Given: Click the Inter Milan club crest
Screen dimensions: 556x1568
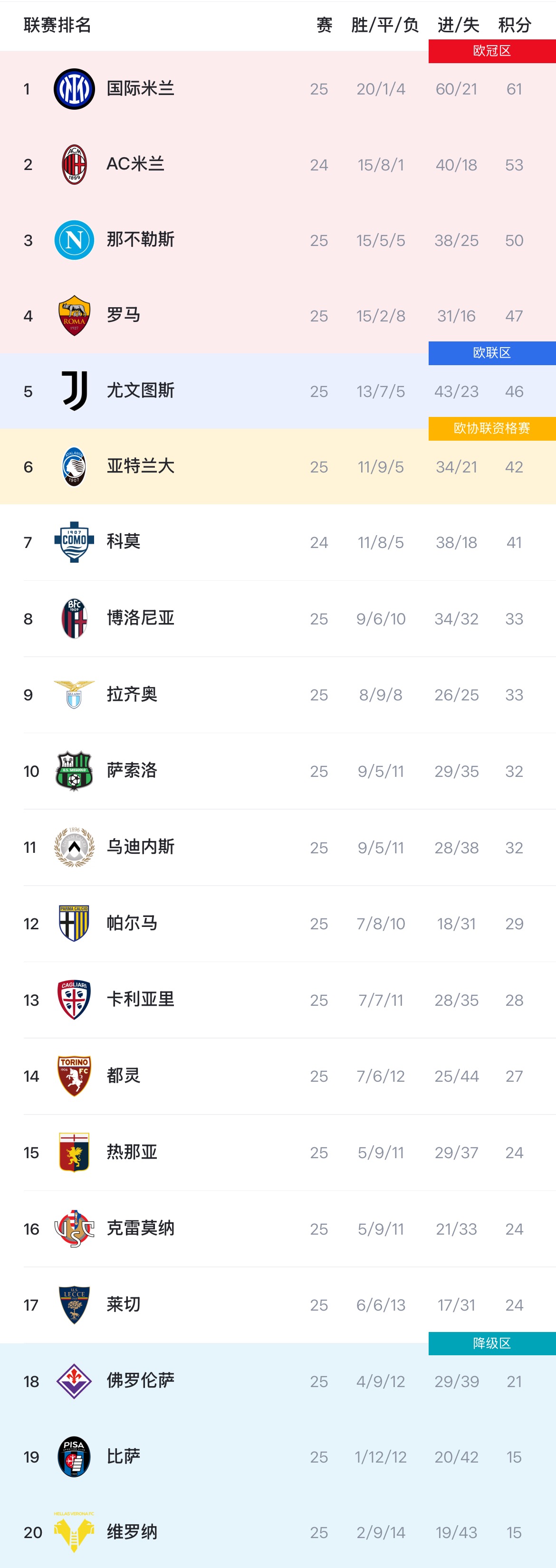Looking at the screenshot, I should (74, 89).
